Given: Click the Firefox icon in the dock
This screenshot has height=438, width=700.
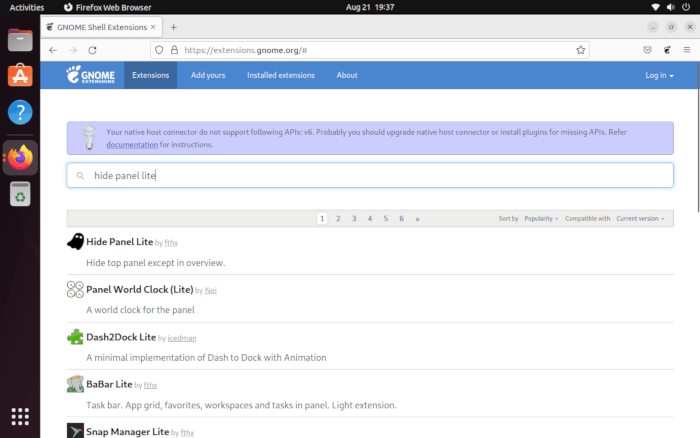Looking at the screenshot, I should 20,157.
